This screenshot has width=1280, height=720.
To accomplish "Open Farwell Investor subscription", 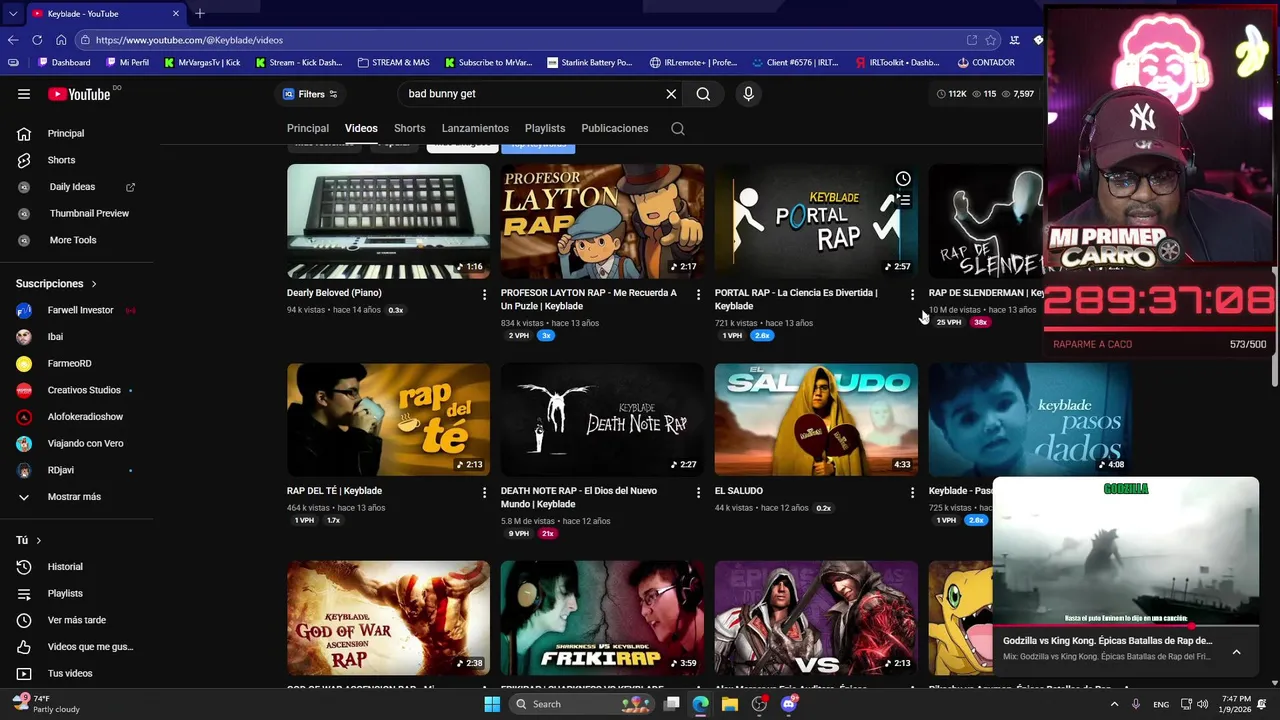I will (x=80, y=310).
